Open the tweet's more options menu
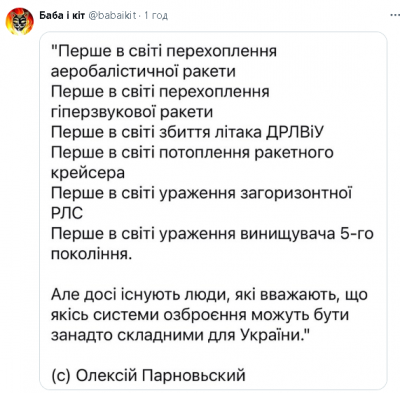This screenshot has height=393, width=400. click(394, 15)
